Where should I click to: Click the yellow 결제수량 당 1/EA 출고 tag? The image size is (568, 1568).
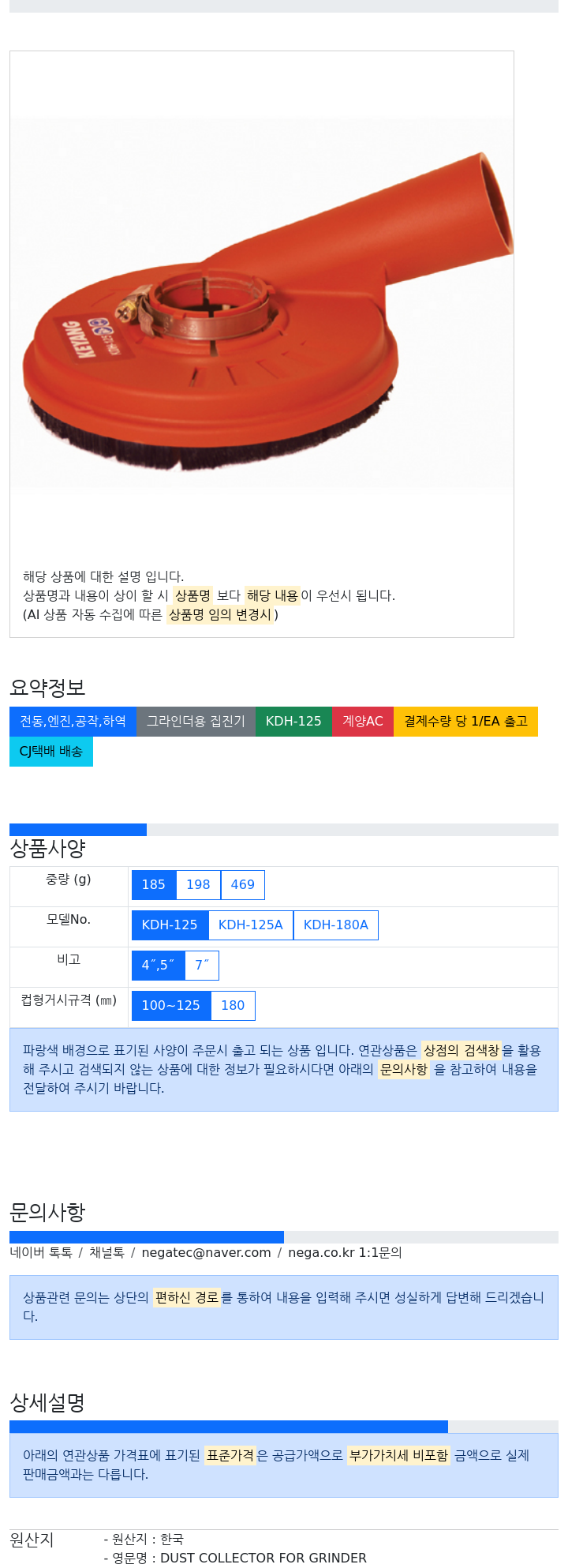[x=465, y=722]
